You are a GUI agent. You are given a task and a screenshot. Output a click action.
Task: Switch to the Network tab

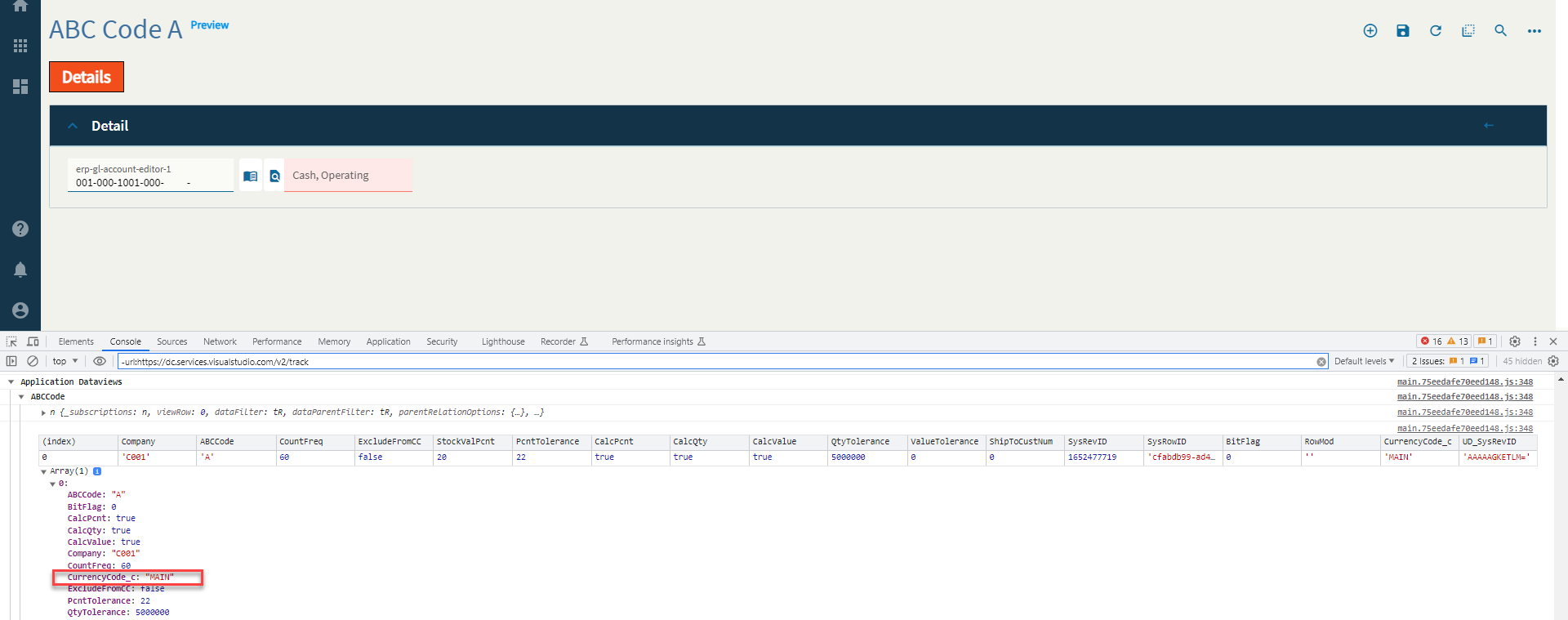[x=220, y=341]
